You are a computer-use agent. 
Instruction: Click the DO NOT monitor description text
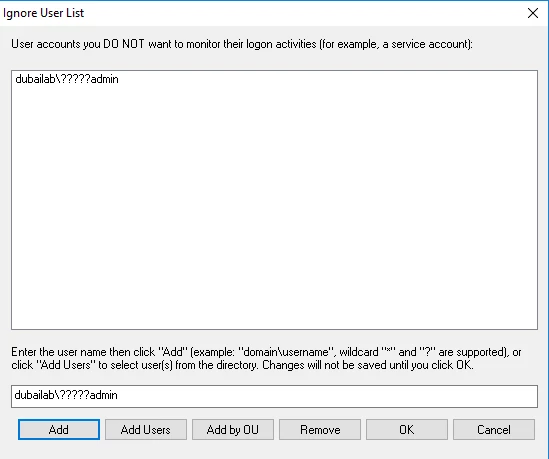click(x=242, y=44)
